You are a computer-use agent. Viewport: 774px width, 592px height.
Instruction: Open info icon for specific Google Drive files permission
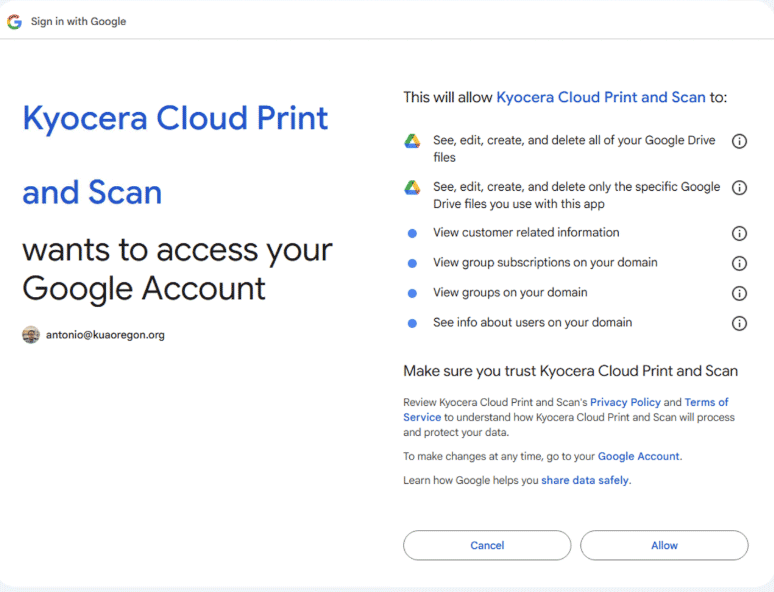739,188
